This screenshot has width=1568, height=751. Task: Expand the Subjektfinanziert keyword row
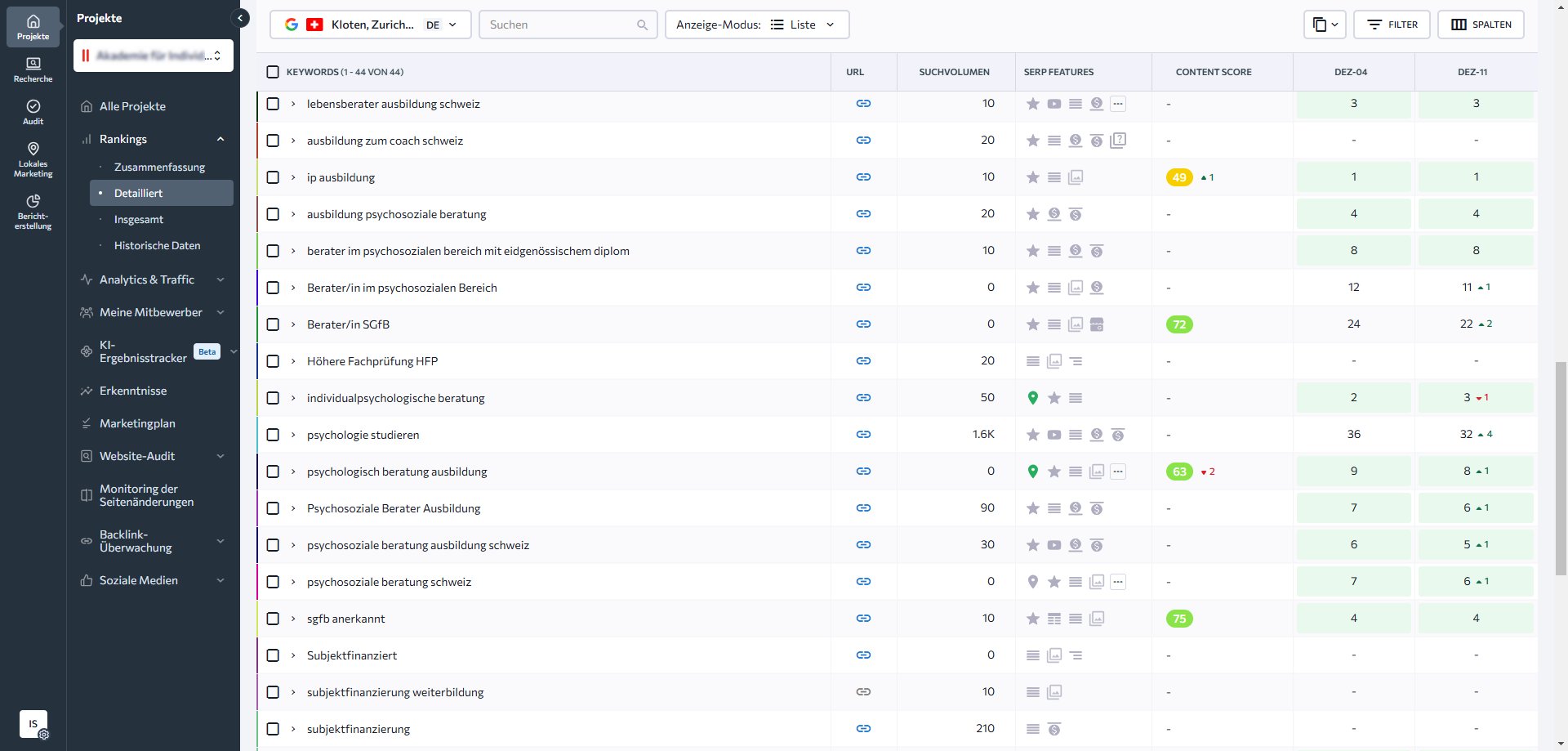(x=293, y=655)
